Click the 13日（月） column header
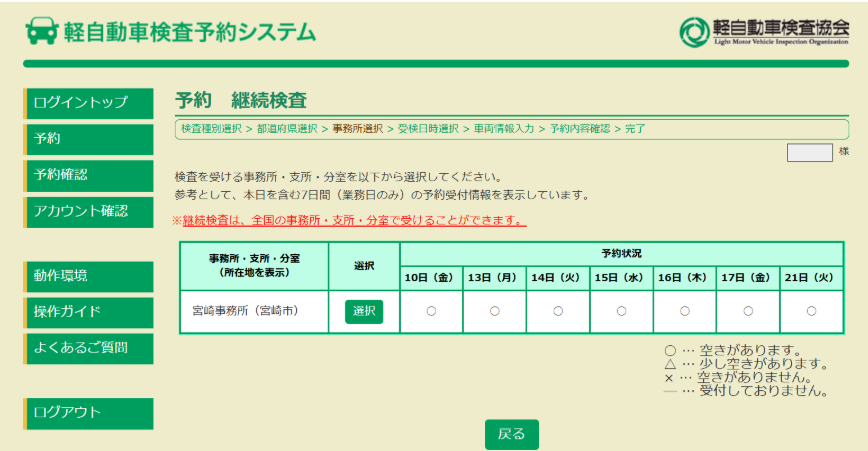Screen dimensions: 868x451 tap(495, 278)
